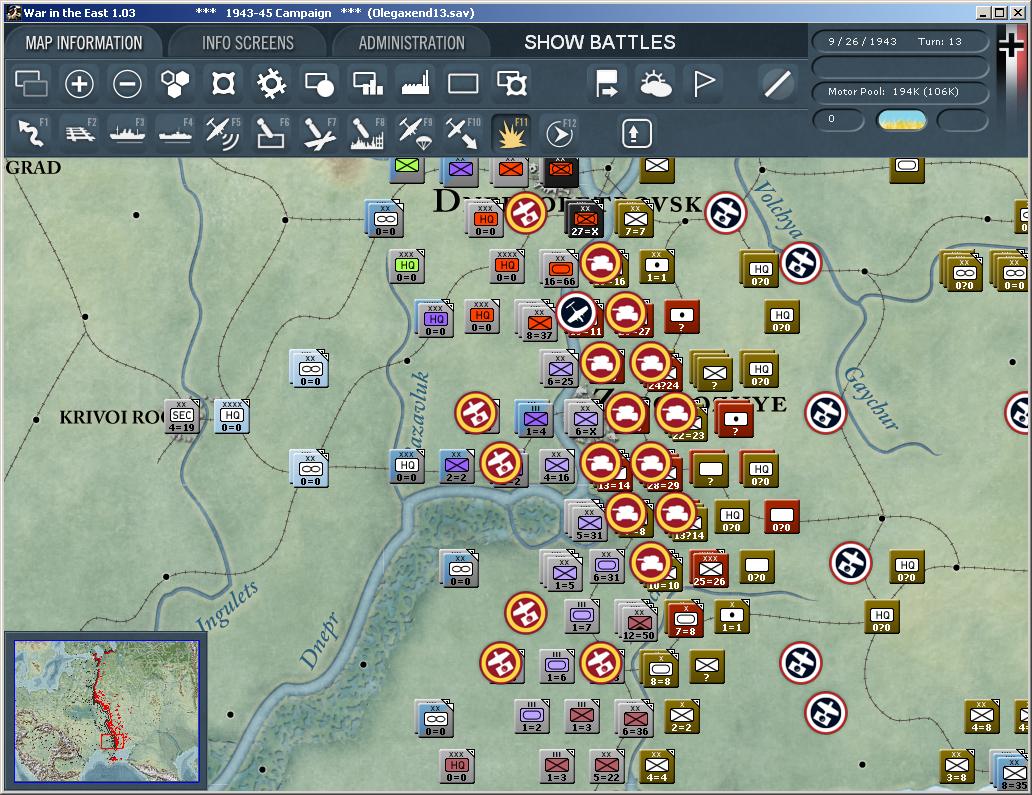Toggle unit counters display icon
This screenshot has height=795, width=1032.
[31, 84]
